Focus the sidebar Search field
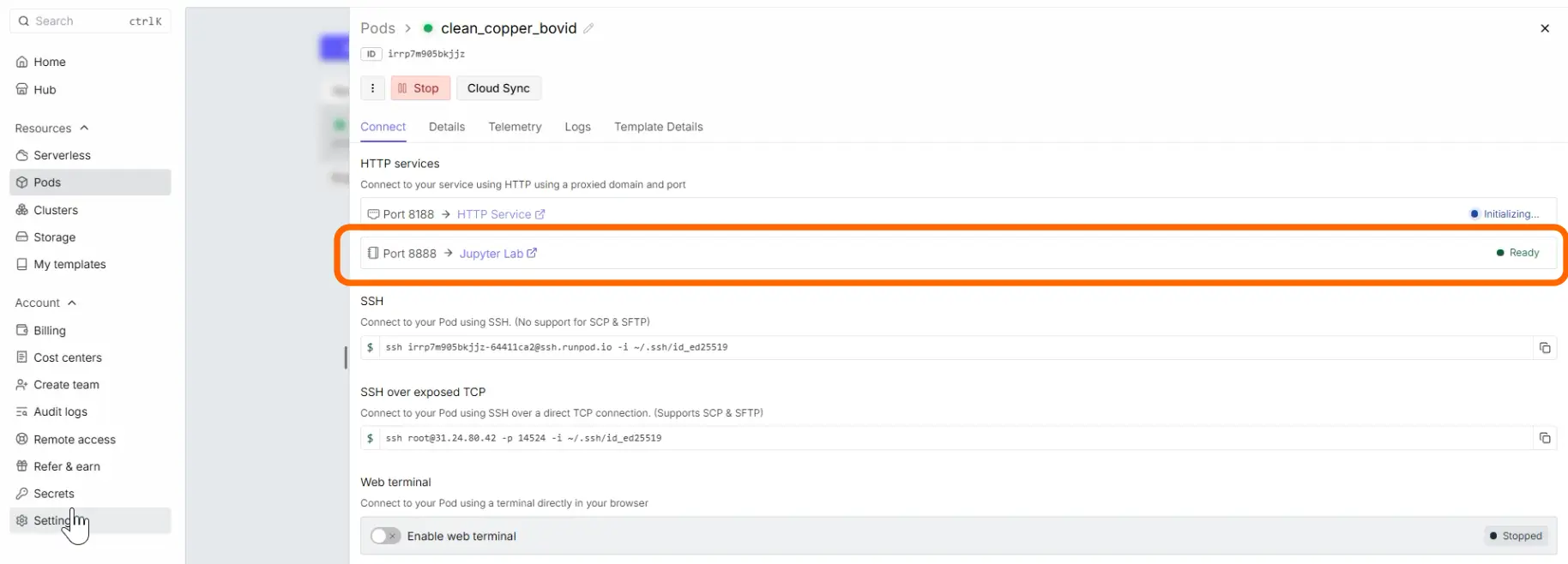The image size is (1568, 564). (90, 21)
